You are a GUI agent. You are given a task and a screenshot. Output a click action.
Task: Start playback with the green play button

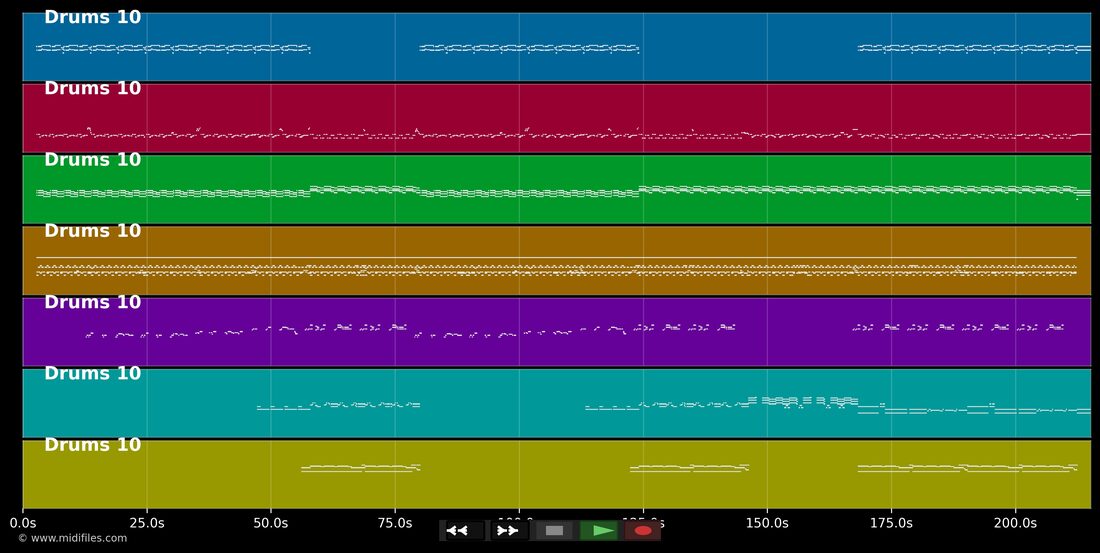tap(599, 531)
